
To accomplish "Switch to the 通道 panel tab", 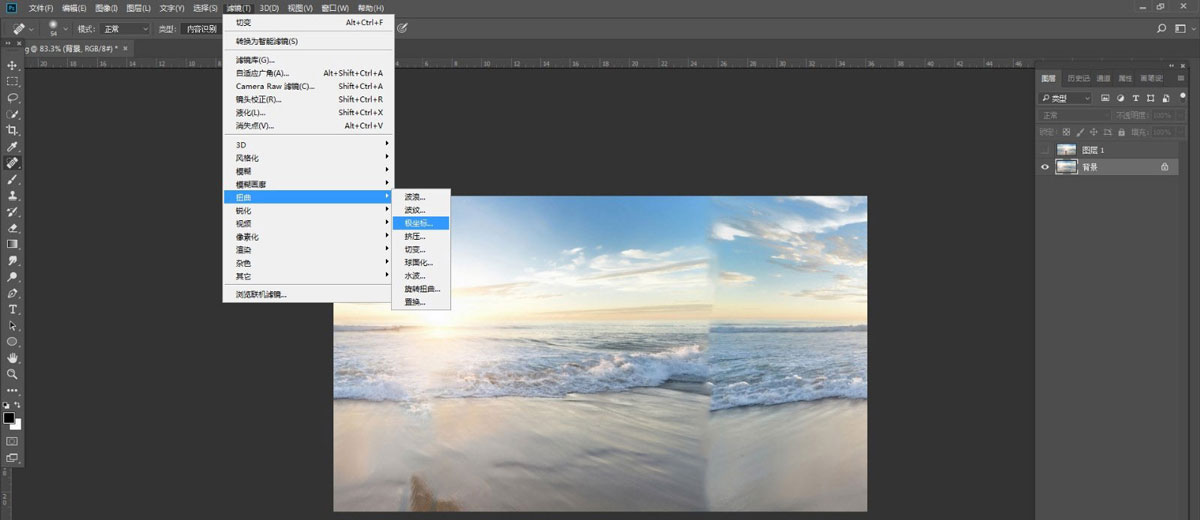I will point(1104,78).
